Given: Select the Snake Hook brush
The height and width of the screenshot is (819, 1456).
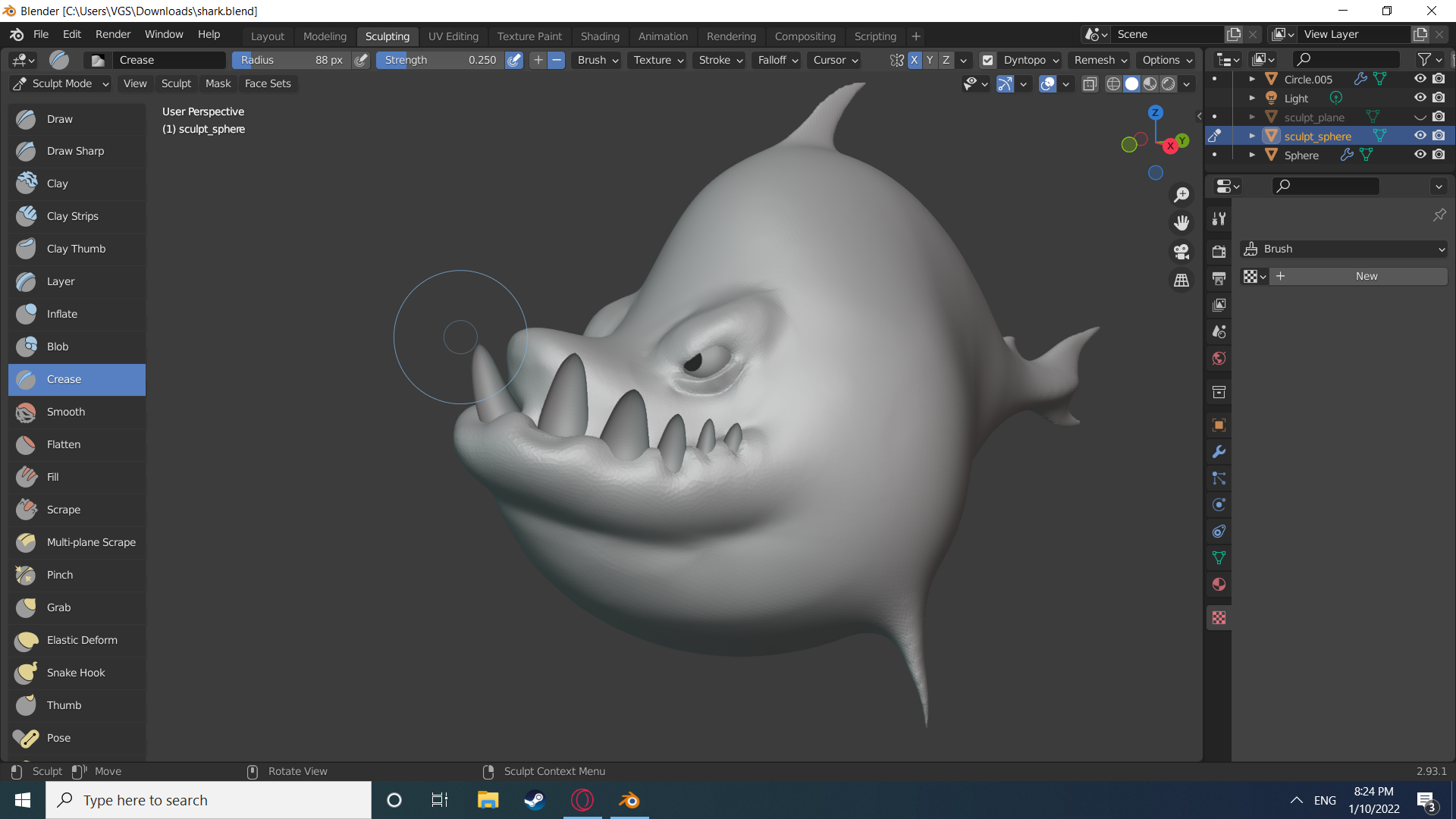Looking at the screenshot, I should click(76, 673).
